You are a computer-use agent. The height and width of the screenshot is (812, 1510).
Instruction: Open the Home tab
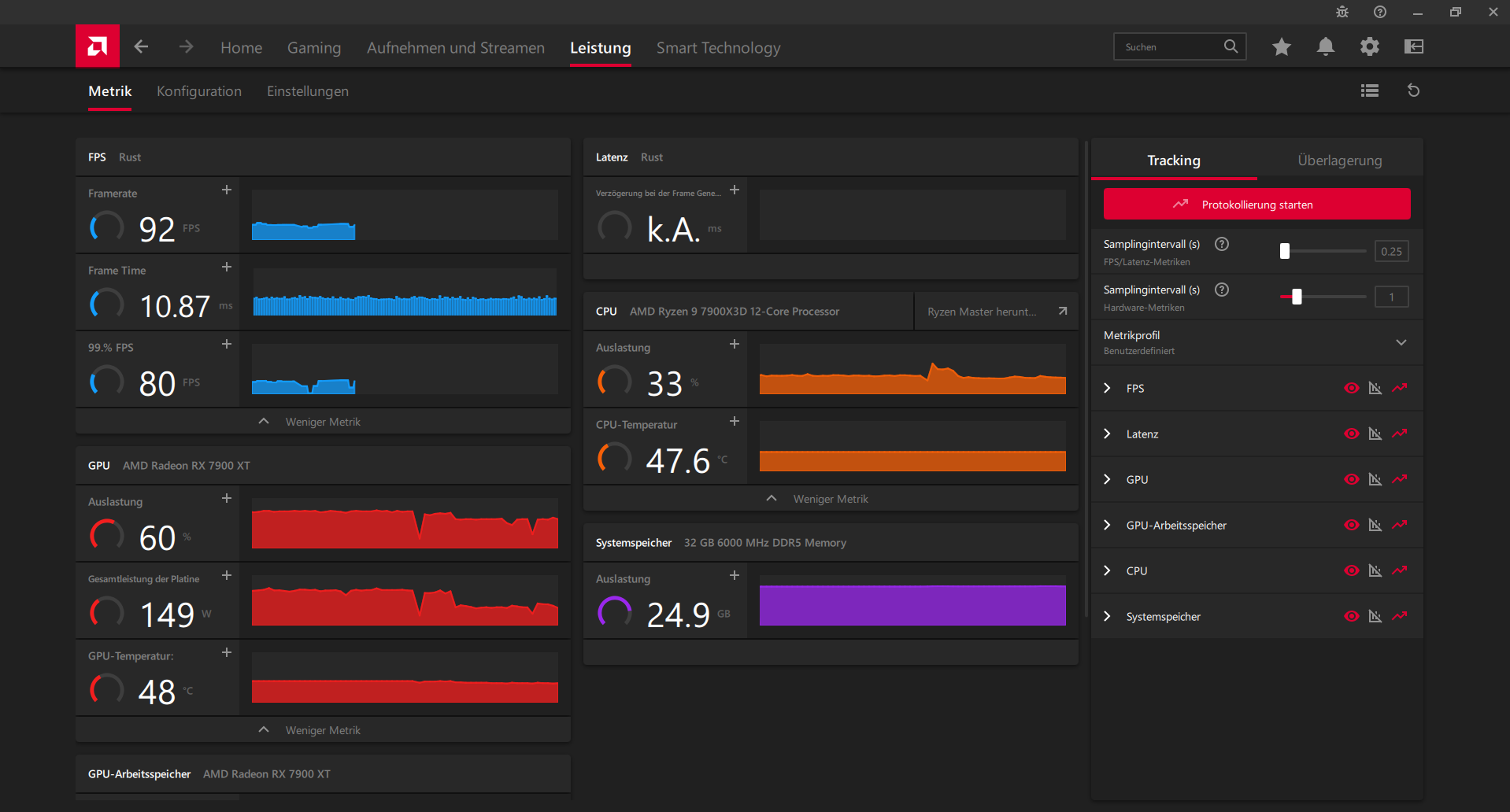tap(242, 48)
